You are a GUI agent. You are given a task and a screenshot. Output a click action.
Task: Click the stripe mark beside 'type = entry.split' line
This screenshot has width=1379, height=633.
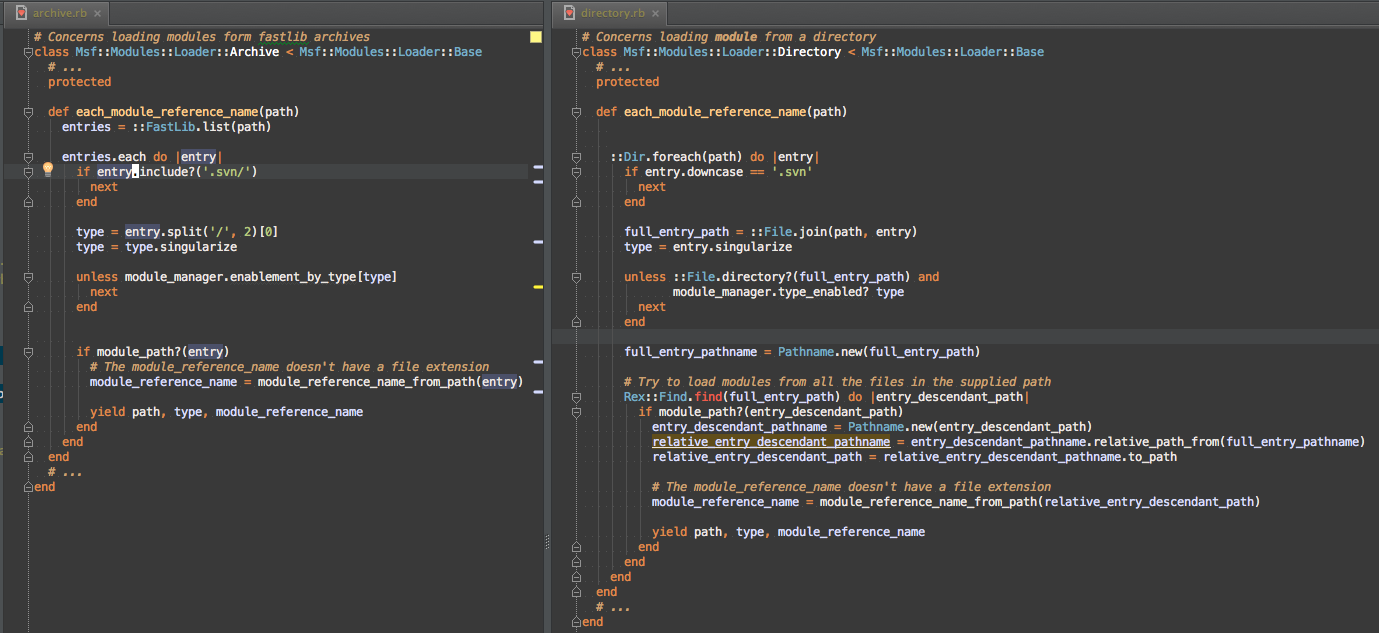tap(538, 242)
